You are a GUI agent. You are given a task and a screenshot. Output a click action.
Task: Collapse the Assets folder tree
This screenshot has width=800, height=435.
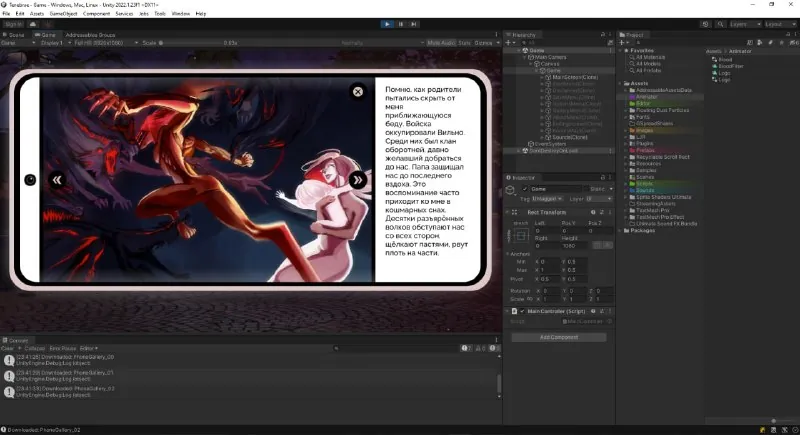point(620,83)
